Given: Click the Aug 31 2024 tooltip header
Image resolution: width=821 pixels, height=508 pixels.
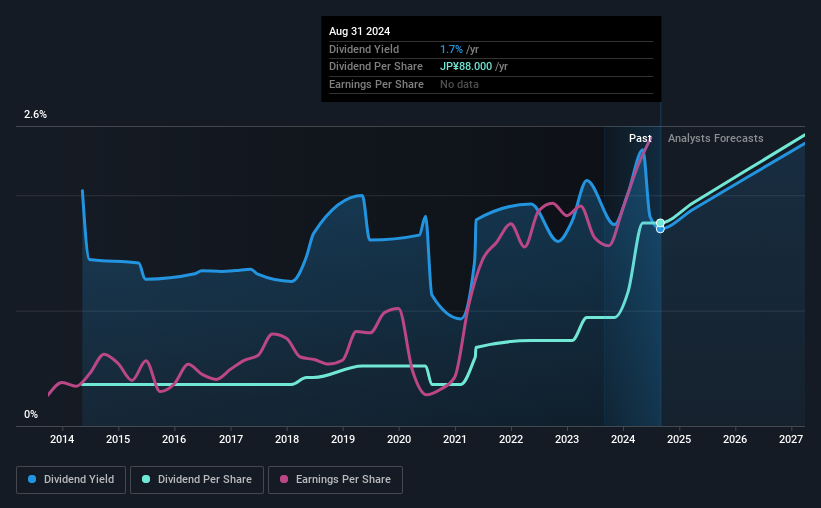Looking at the screenshot, I should pos(359,31).
